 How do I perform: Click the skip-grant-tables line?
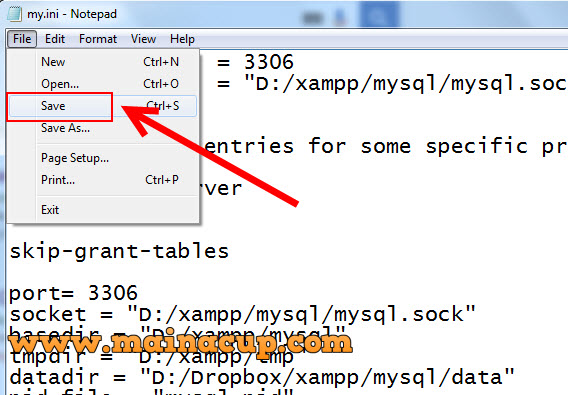(119, 251)
